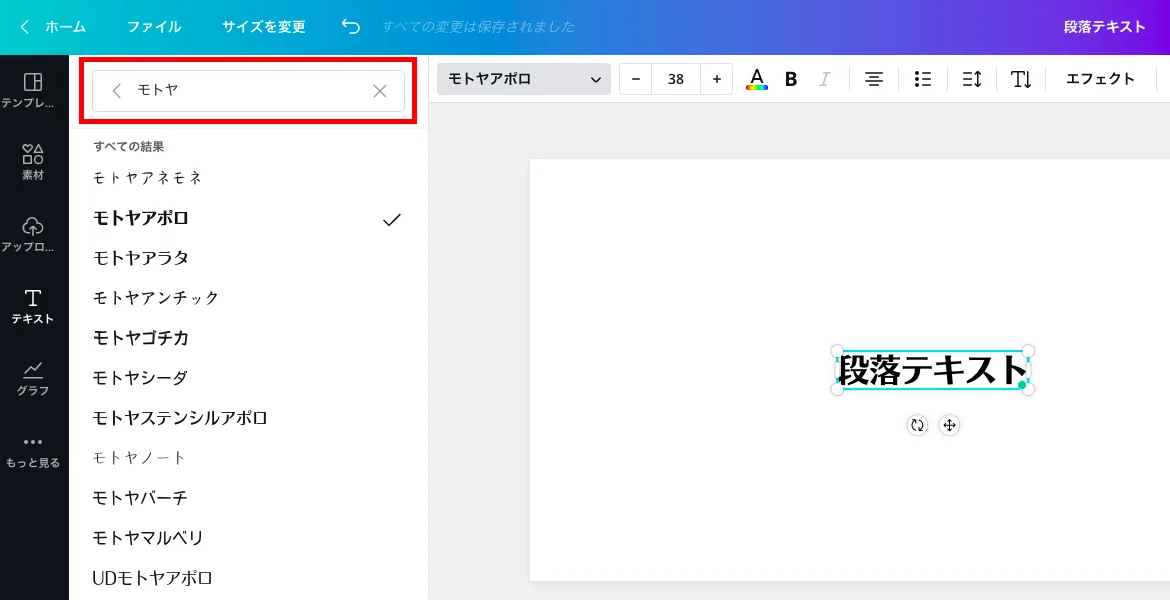The width and height of the screenshot is (1170, 600).
Task: Click the move handle below text box
Action: [x=949, y=425]
